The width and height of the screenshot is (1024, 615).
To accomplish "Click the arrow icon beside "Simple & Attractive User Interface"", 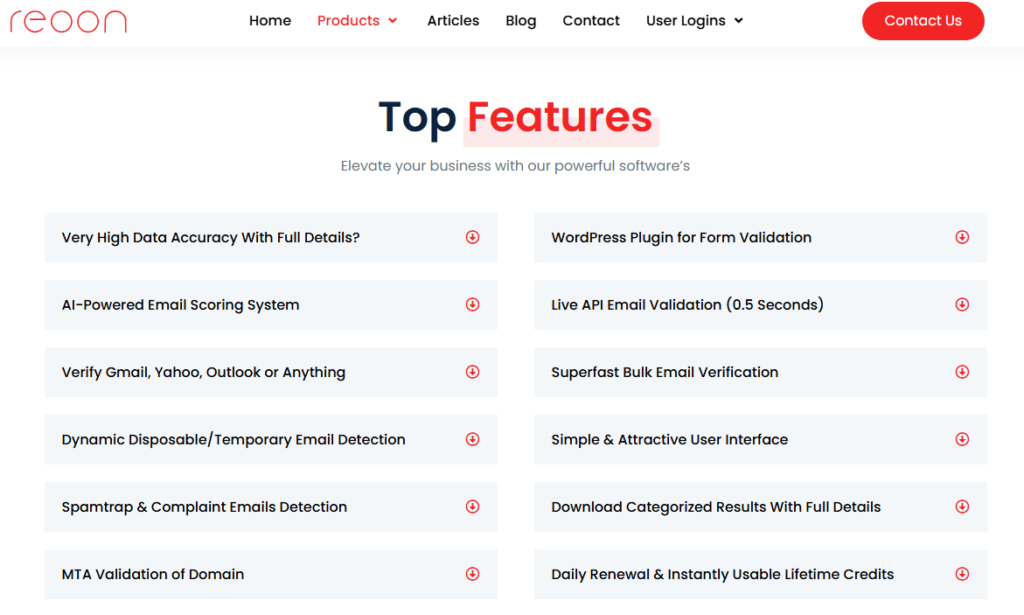I will pos(962,439).
